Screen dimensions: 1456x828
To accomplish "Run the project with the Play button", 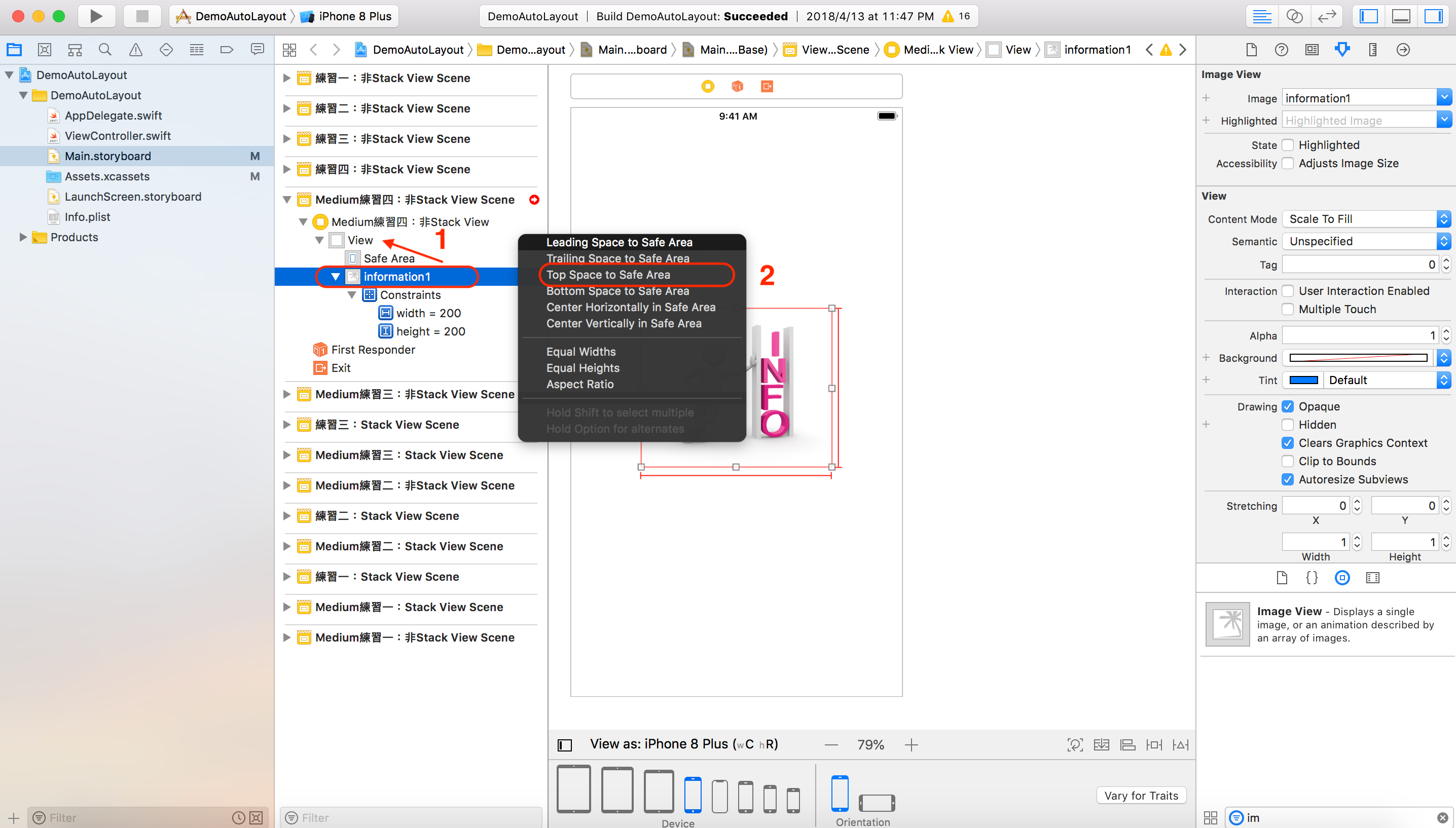I will point(96,16).
